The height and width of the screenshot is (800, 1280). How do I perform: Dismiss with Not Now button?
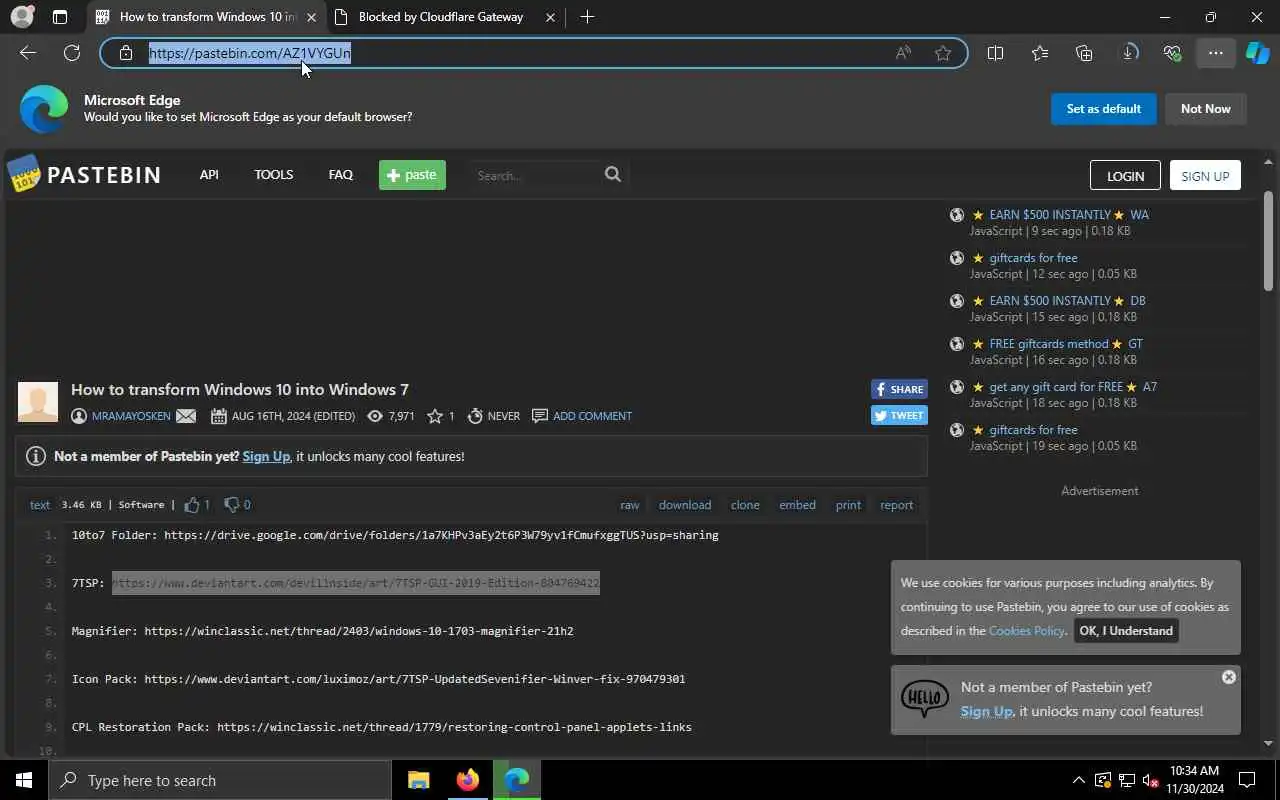[x=1206, y=109]
